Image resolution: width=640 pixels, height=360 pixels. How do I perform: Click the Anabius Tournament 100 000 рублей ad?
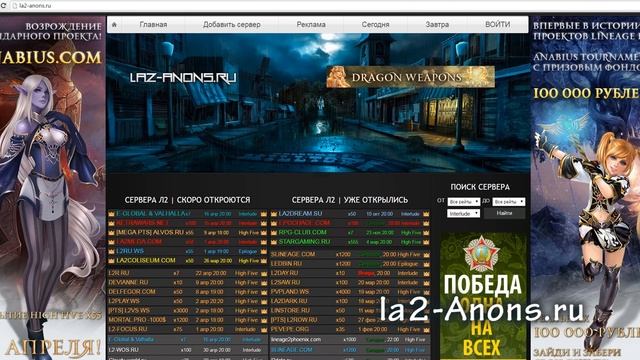[585, 188]
